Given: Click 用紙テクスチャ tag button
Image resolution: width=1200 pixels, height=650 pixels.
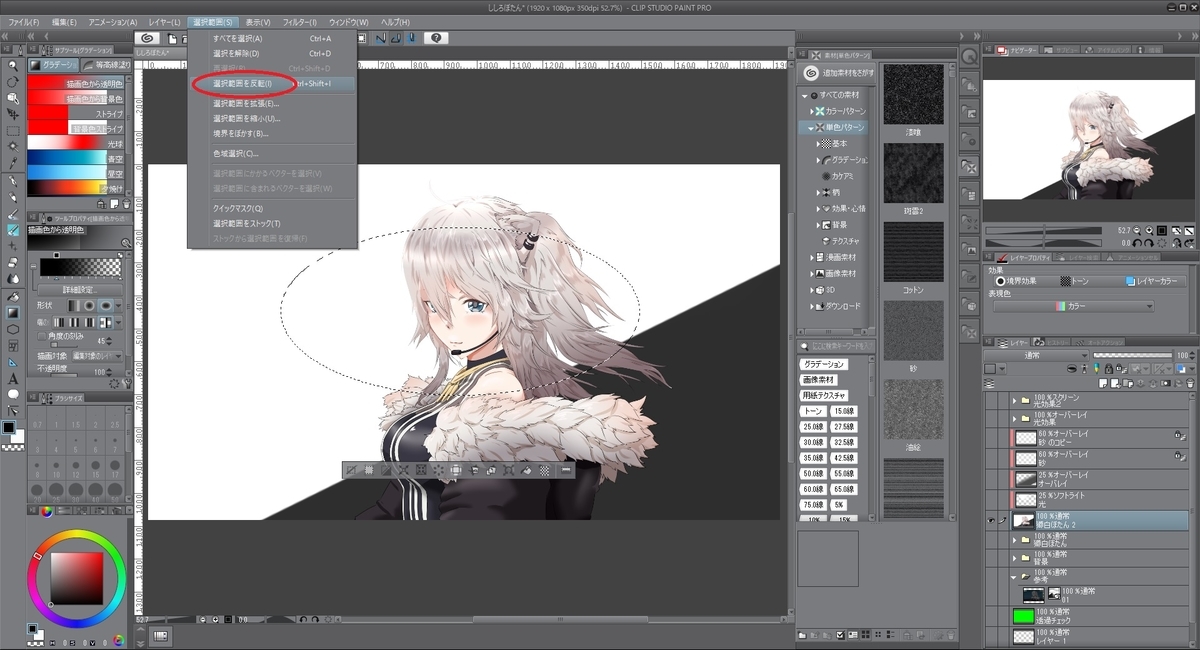Looking at the screenshot, I should click(x=824, y=395).
